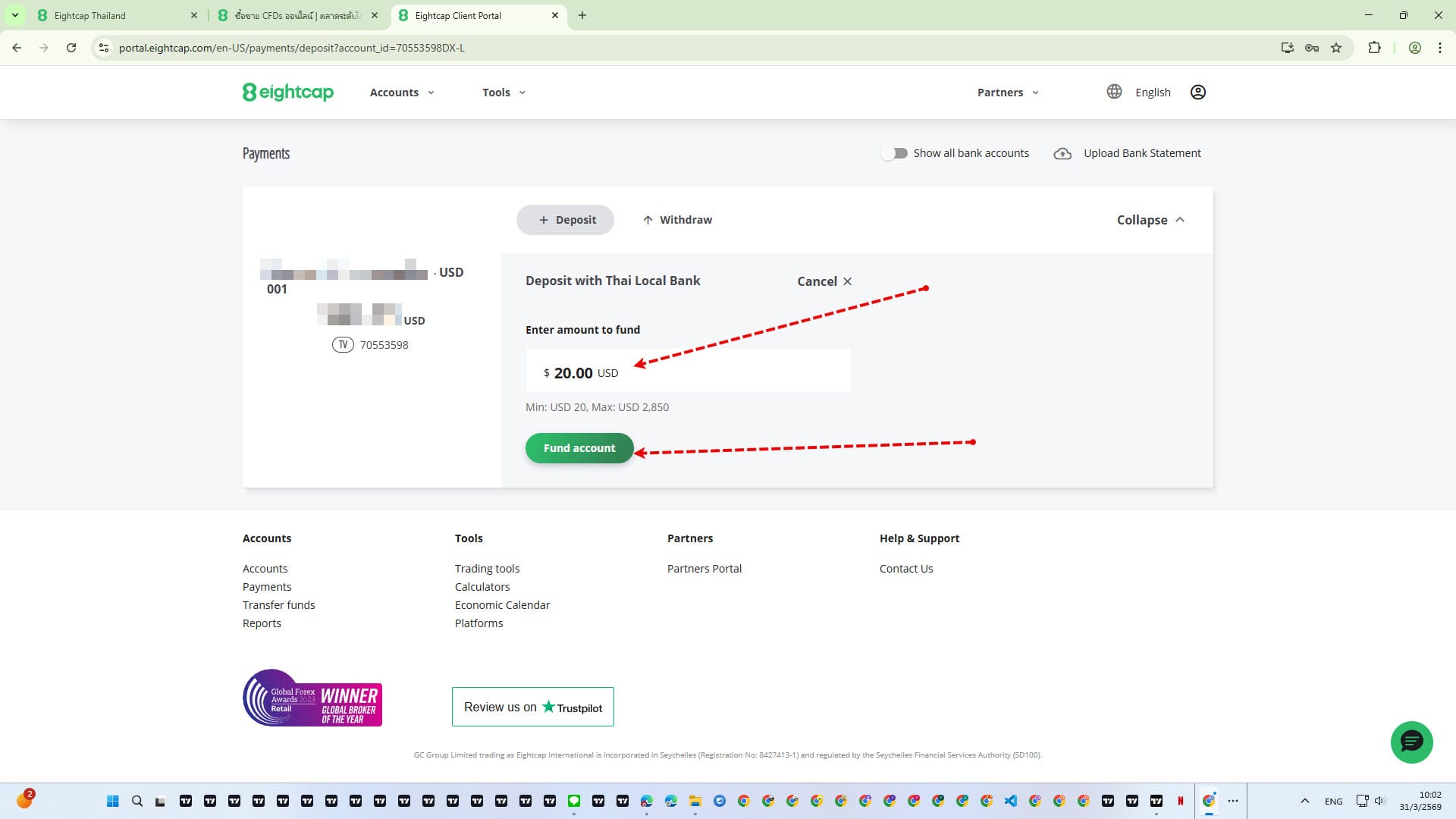1456x819 pixels.
Task: Toggle Show all bank accounts switch
Action: (894, 153)
